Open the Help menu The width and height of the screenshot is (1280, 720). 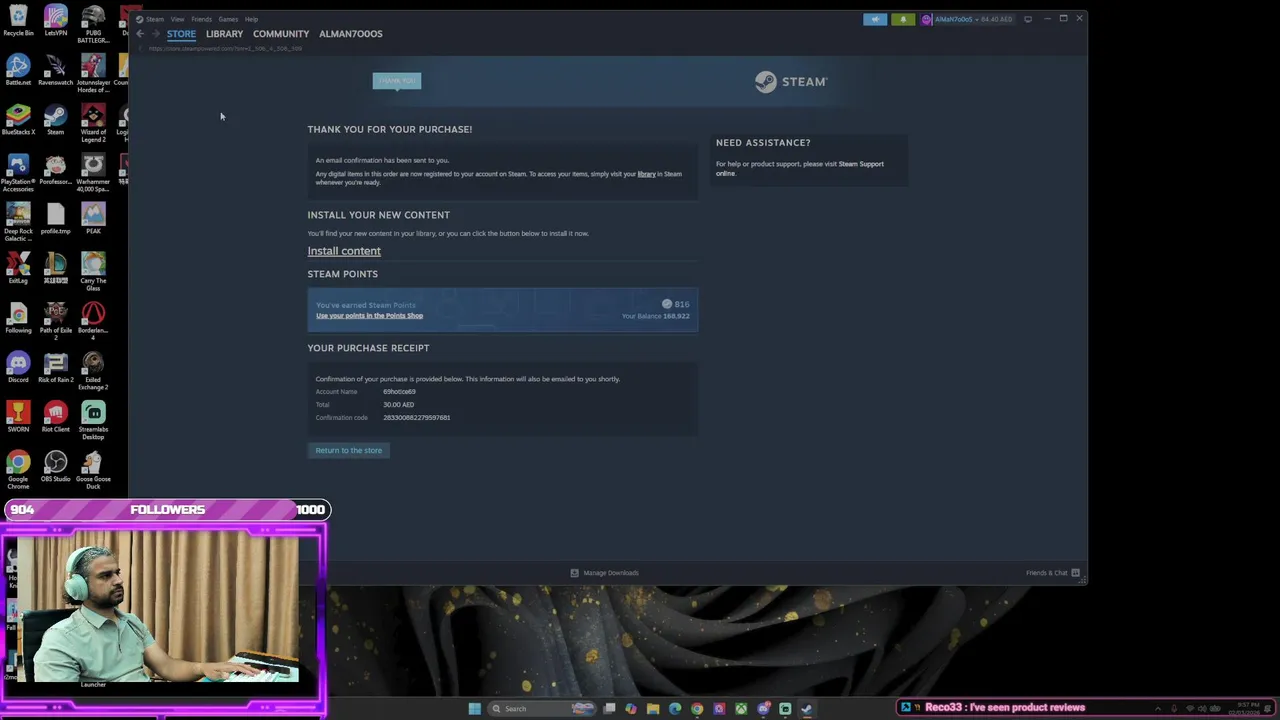(x=251, y=19)
